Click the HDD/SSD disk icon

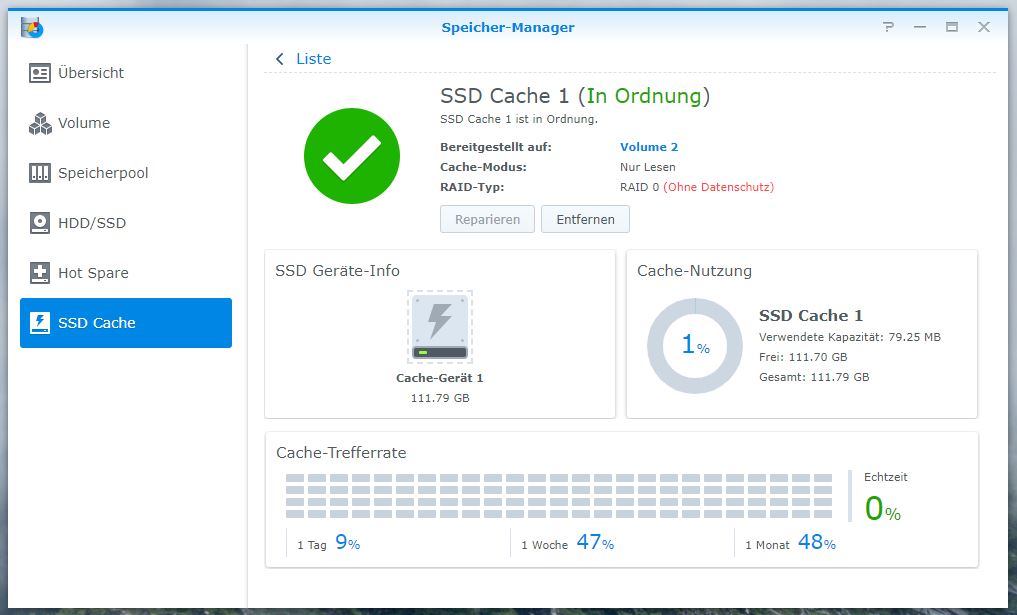(x=40, y=223)
